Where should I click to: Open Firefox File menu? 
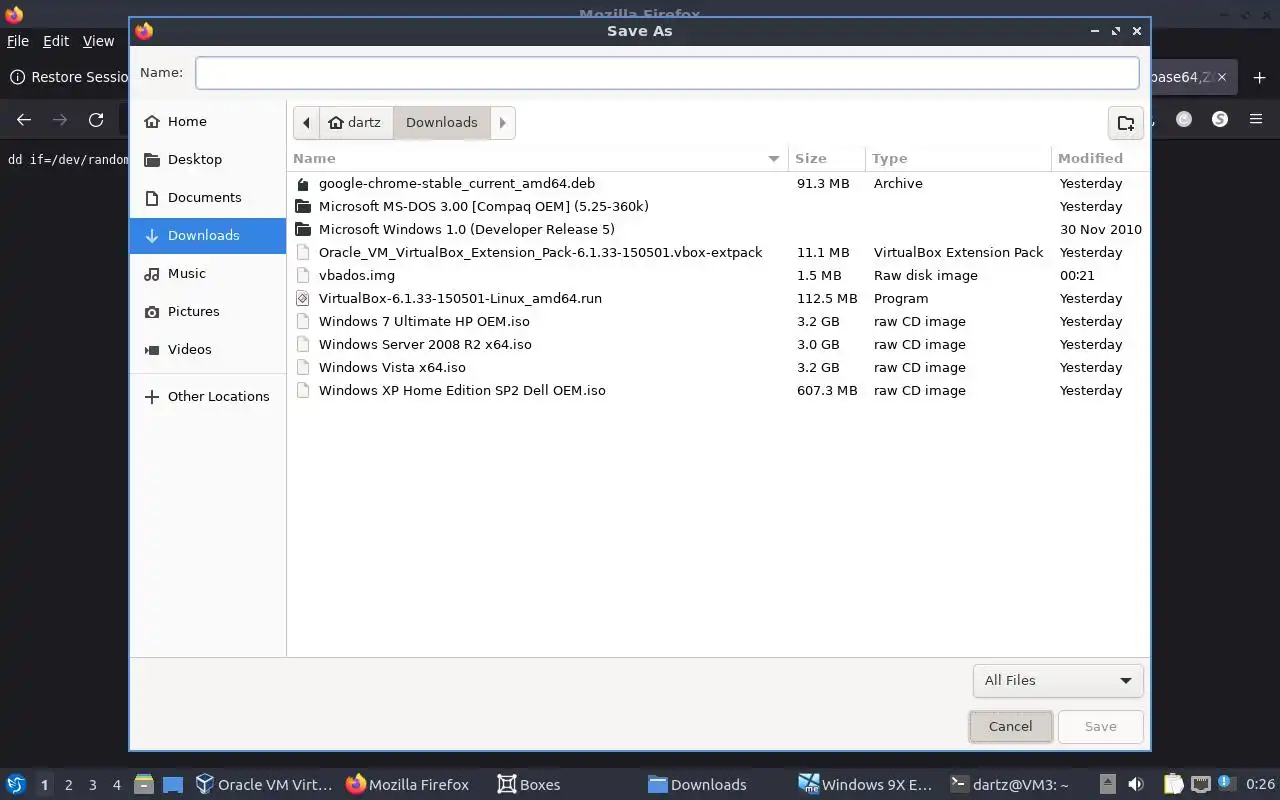pos(18,41)
